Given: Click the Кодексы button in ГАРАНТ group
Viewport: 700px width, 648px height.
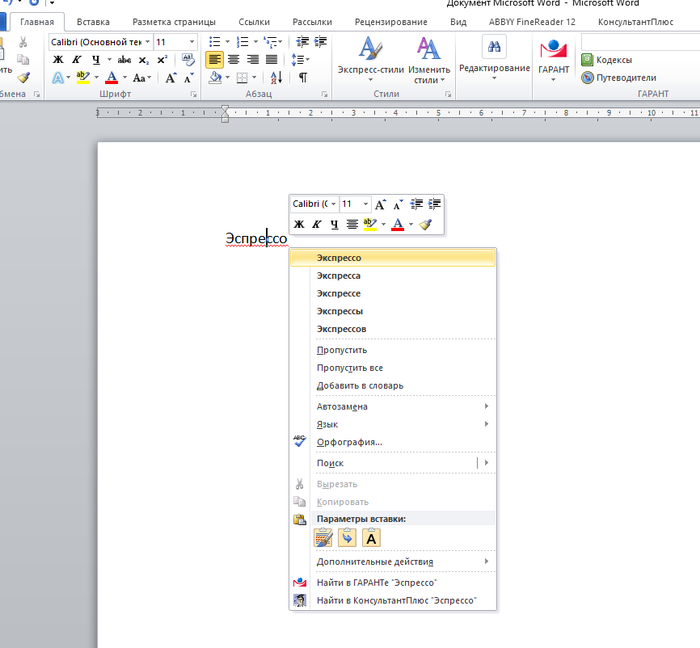Looking at the screenshot, I should (613, 60).
